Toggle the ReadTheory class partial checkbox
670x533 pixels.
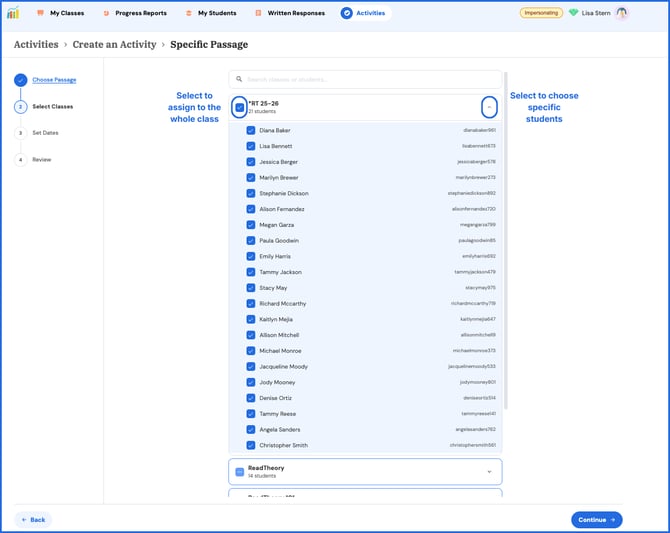click(240, 472)
